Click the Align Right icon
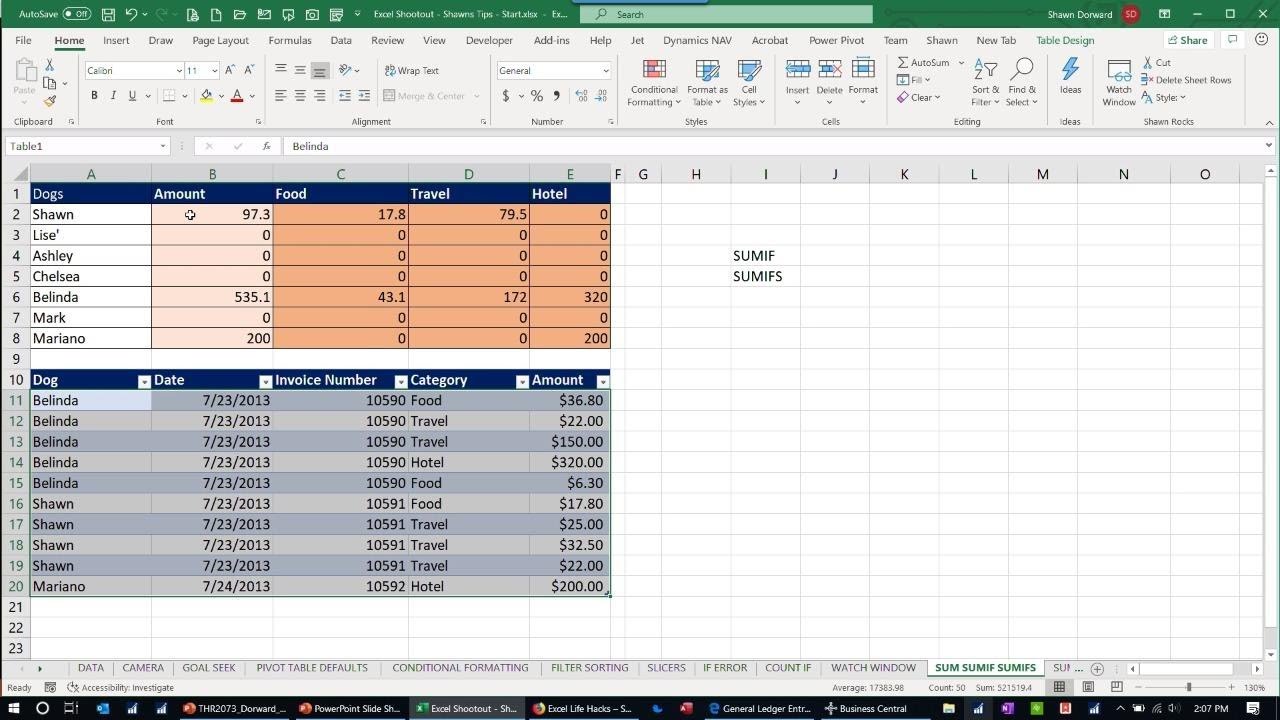Image resolution: width=1280 pixels, height=720 pixels. [319, 96]
